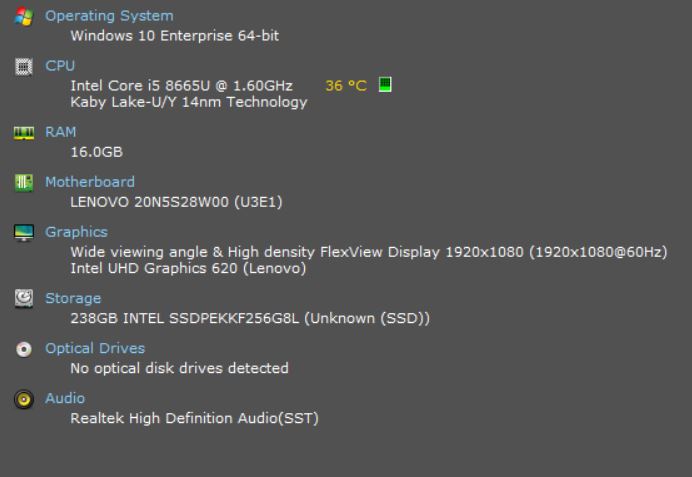Jump to the Optical Drives section

click(x=95, y=348)
